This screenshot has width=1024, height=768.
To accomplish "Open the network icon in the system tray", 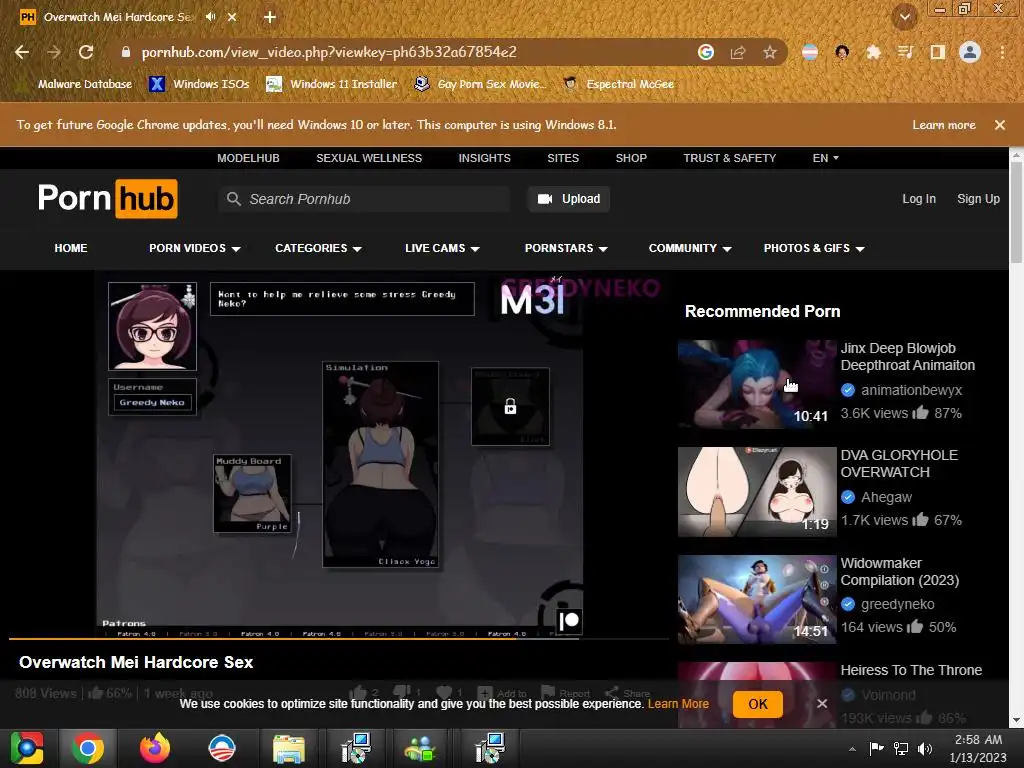I will 901,748.
